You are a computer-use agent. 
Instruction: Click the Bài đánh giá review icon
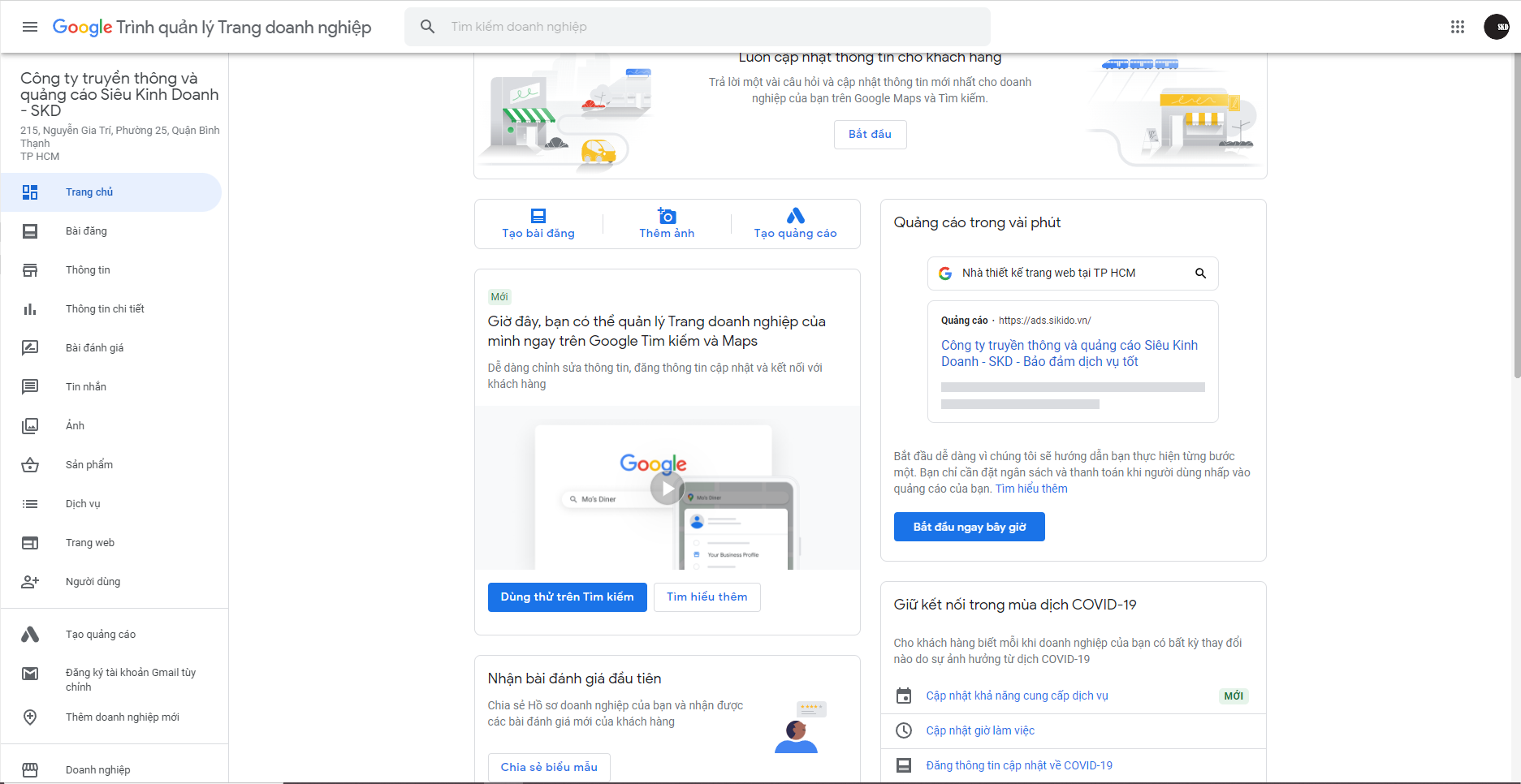click(30, 348)
